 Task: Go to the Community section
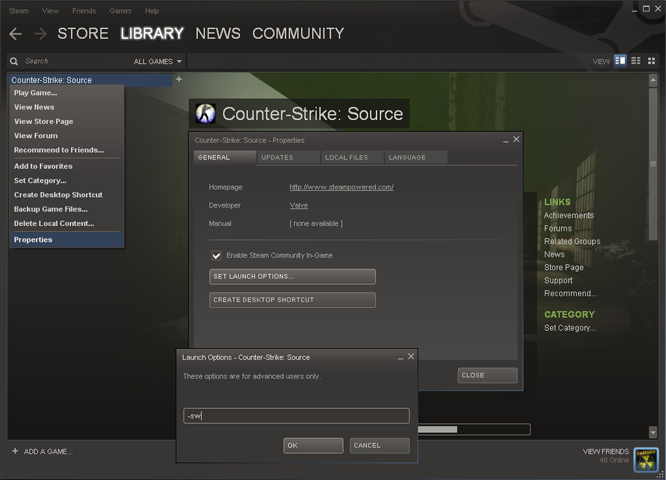point(298,34)
